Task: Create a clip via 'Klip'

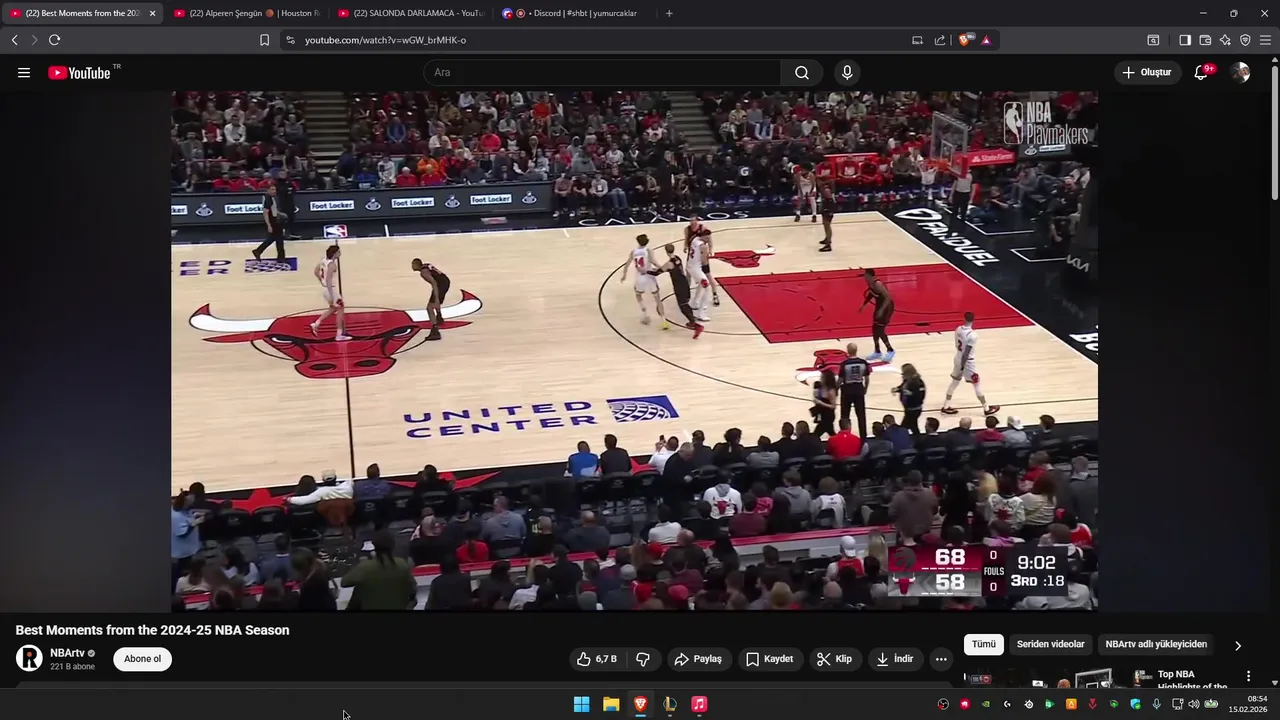Action: tap(834, 659)
